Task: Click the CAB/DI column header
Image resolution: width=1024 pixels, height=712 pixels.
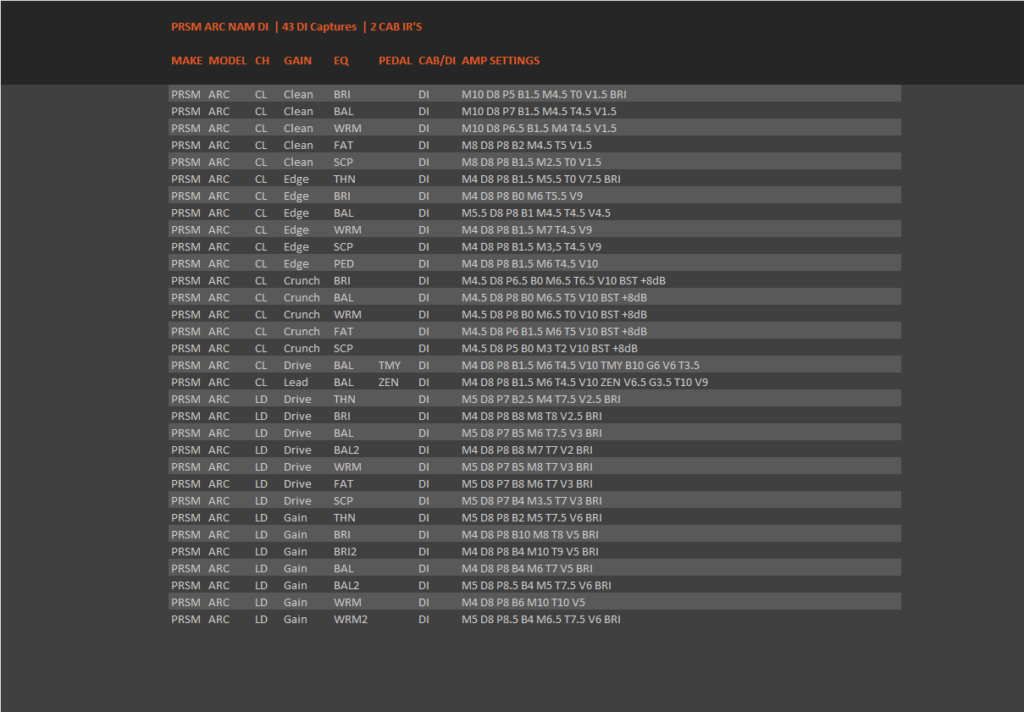Action: pyautogui.click(x=437, y=61)
